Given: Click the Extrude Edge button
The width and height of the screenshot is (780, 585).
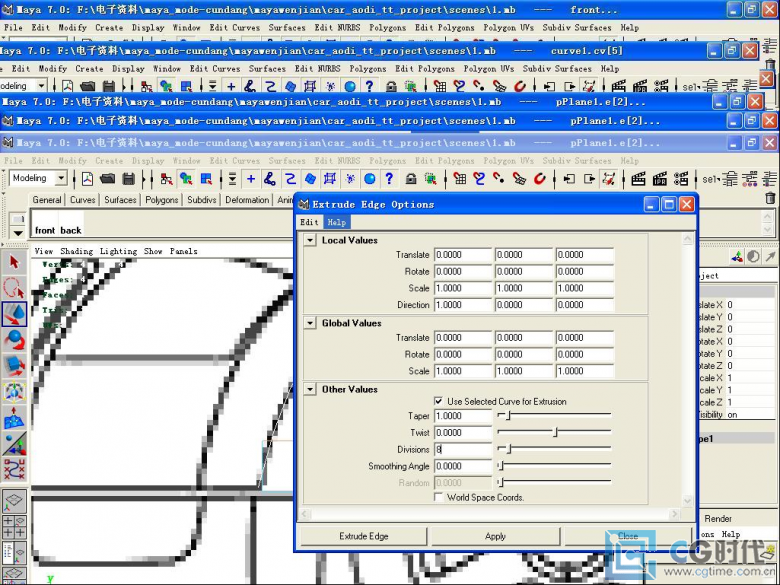Looking at the screenshot, I should [x=364, y=536].
